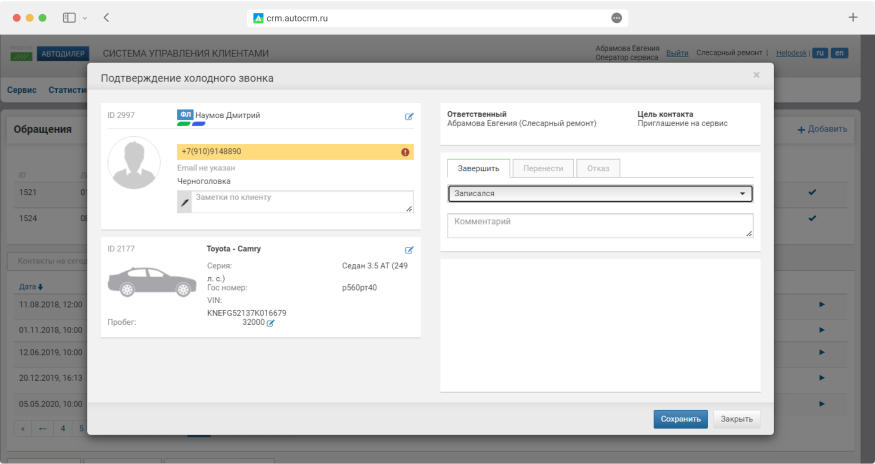Edit the mileage value 32000
This screenshot has height=464, width=875.
pos(270,323)
